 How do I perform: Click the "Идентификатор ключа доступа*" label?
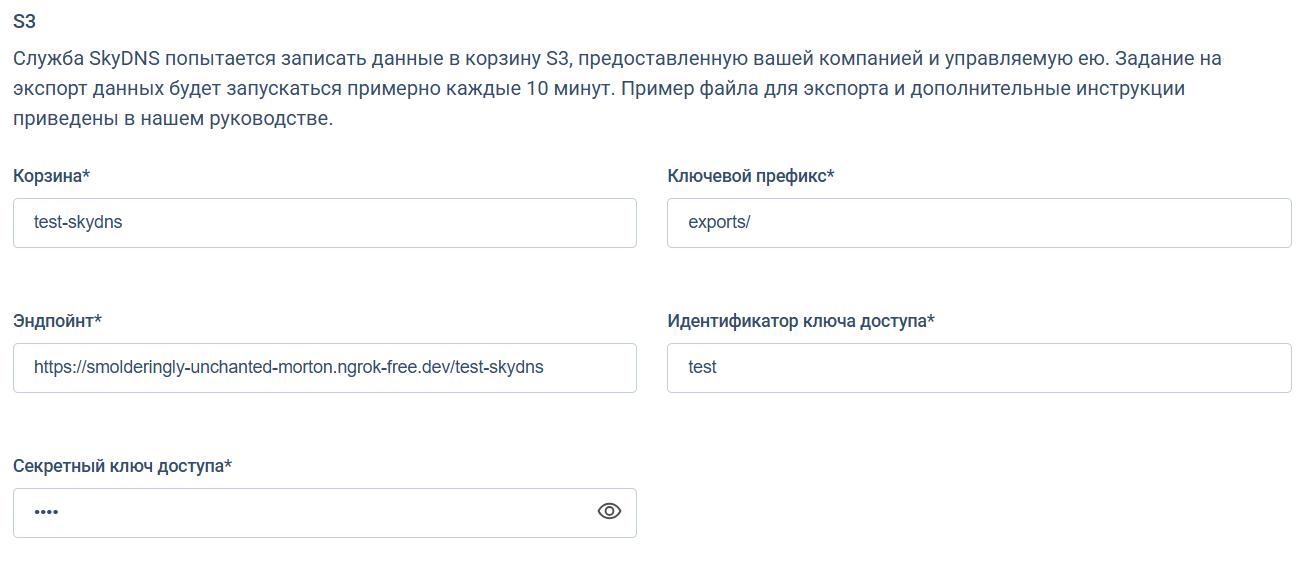click(800, 321)
